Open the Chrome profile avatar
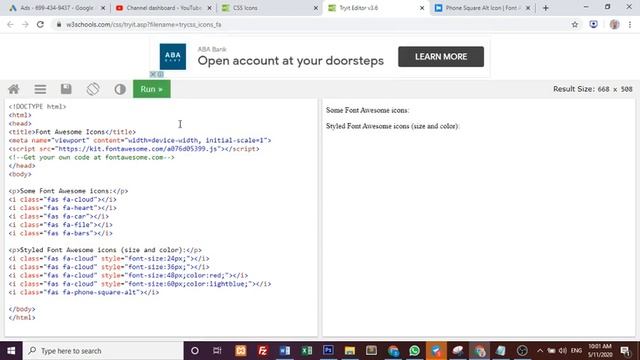 click(x=614, y=24)
